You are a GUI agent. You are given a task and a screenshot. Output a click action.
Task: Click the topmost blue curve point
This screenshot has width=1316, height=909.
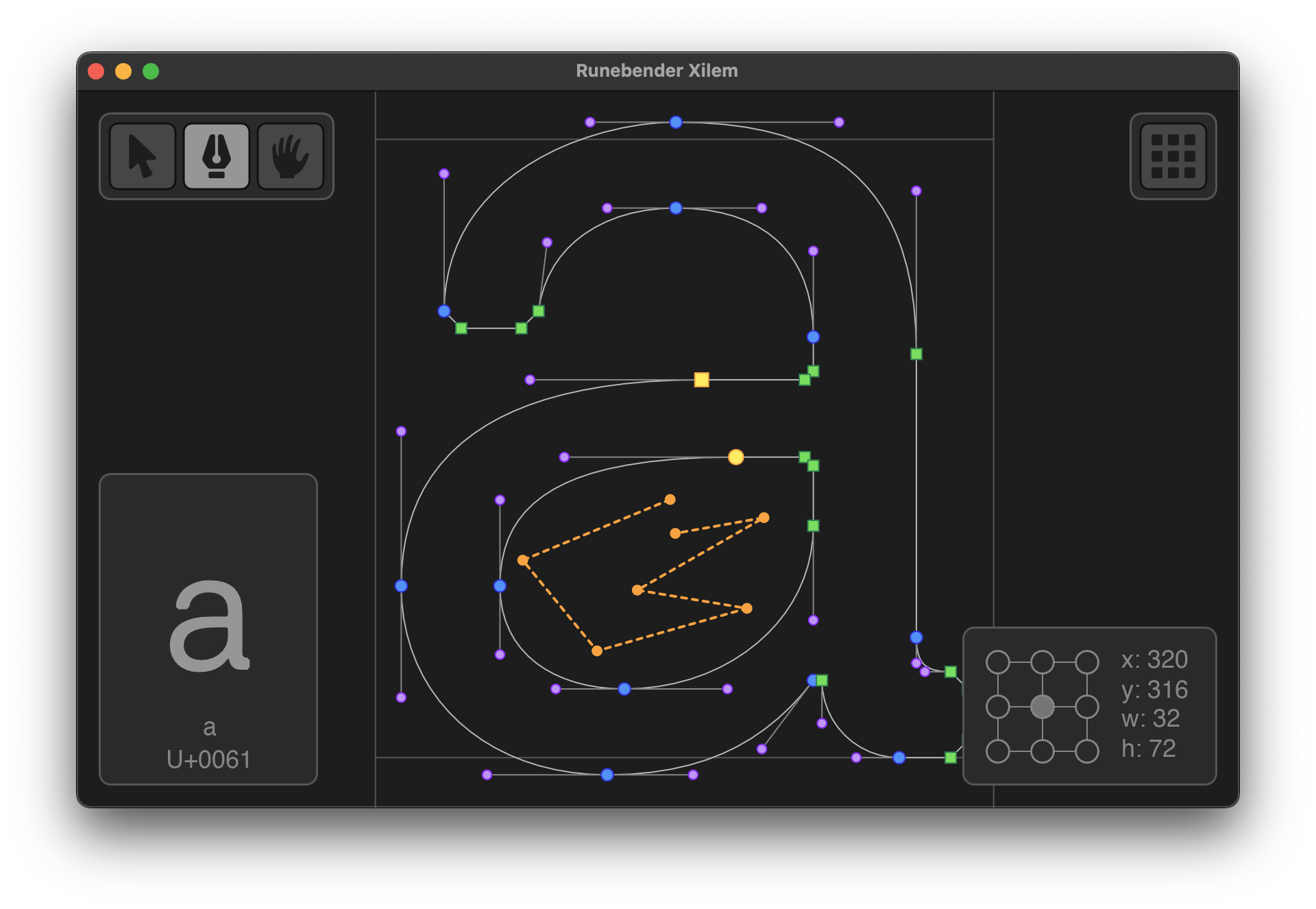pos(676,122)
